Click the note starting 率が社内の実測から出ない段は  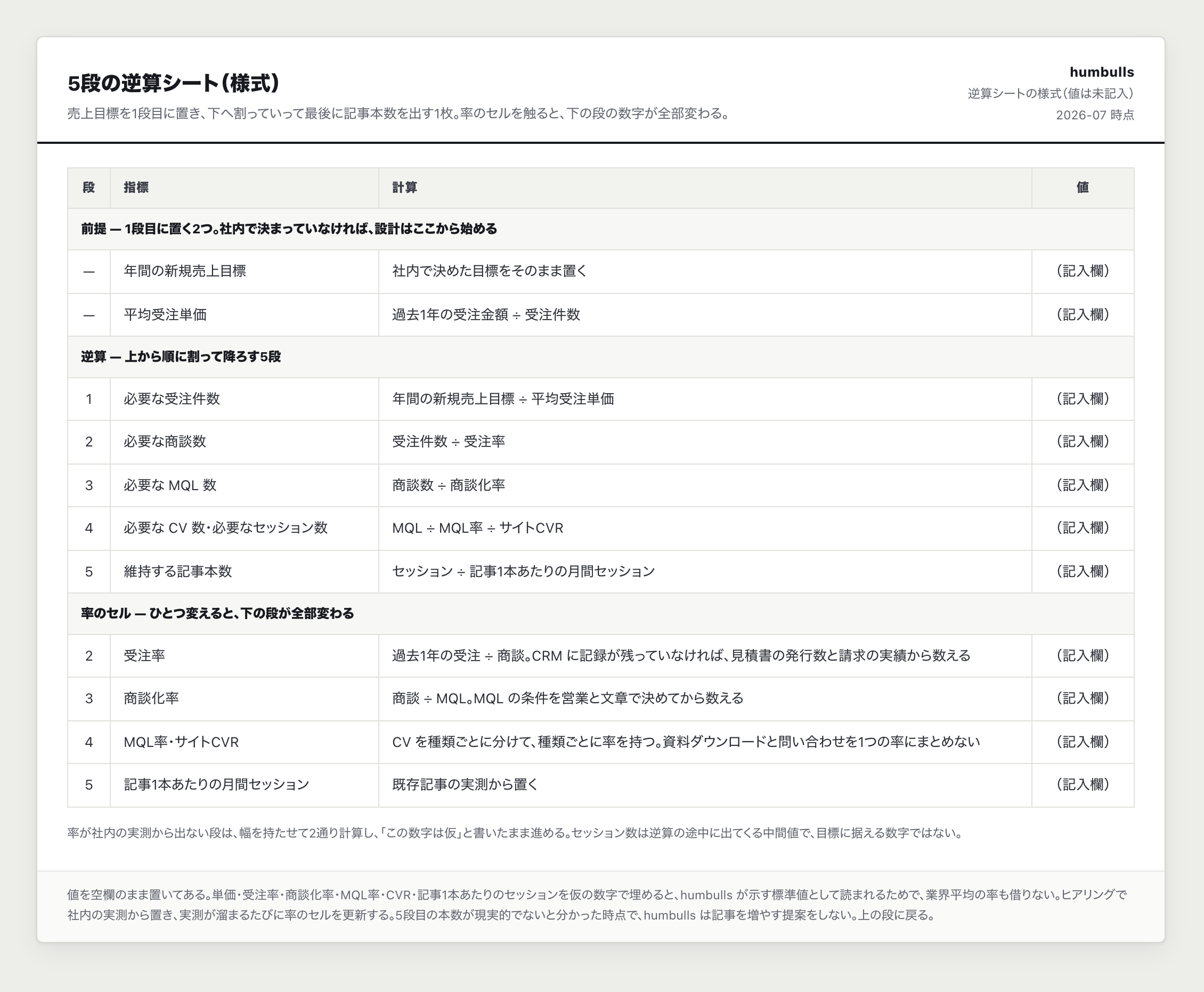pyautogui.click(x=515, y=833)
